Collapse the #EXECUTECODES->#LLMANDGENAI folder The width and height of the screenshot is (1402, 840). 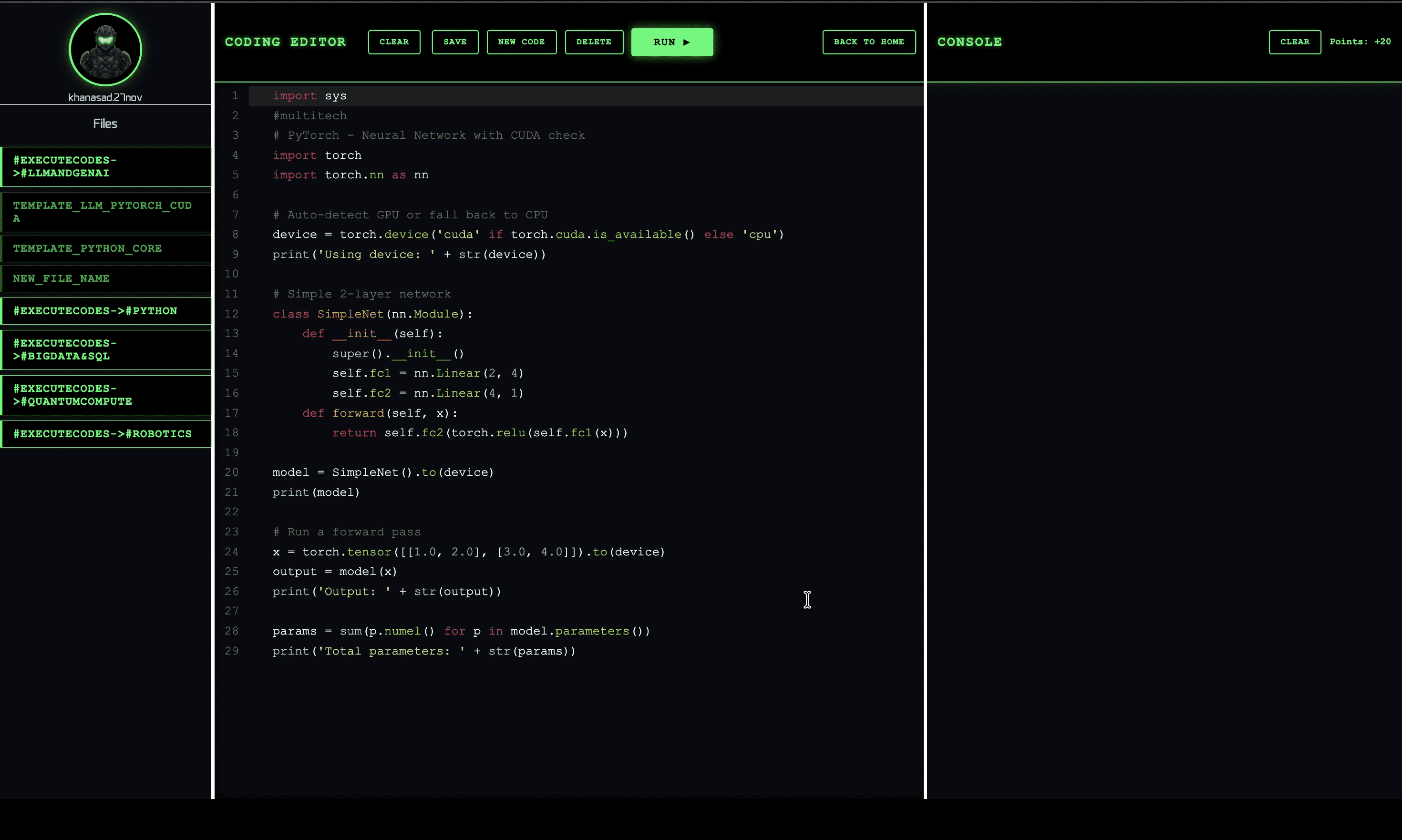tap(106, 166)
